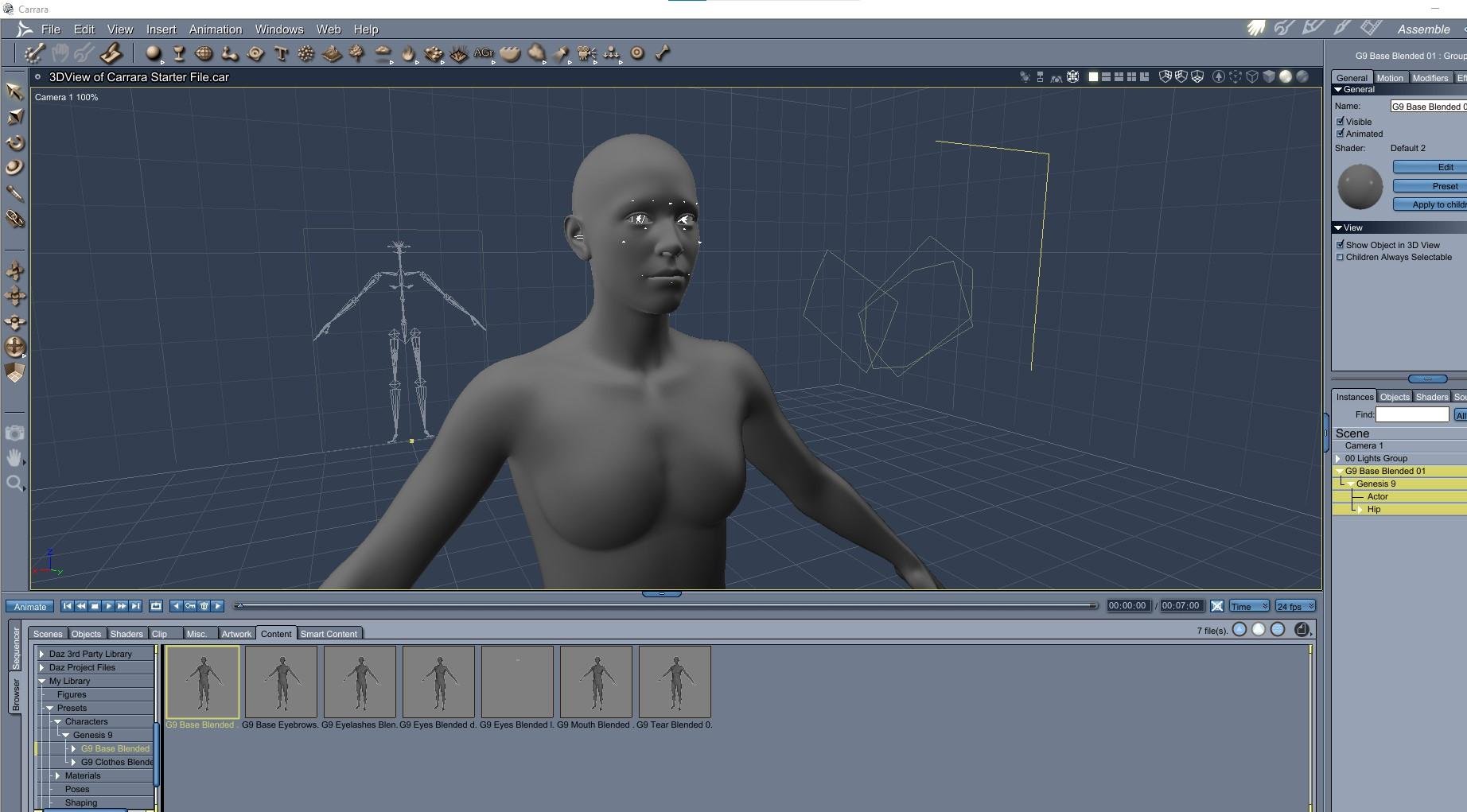Click the camera snapshot tool
The width and height of the screenshot is (1467, 812).
pos(14,433)
